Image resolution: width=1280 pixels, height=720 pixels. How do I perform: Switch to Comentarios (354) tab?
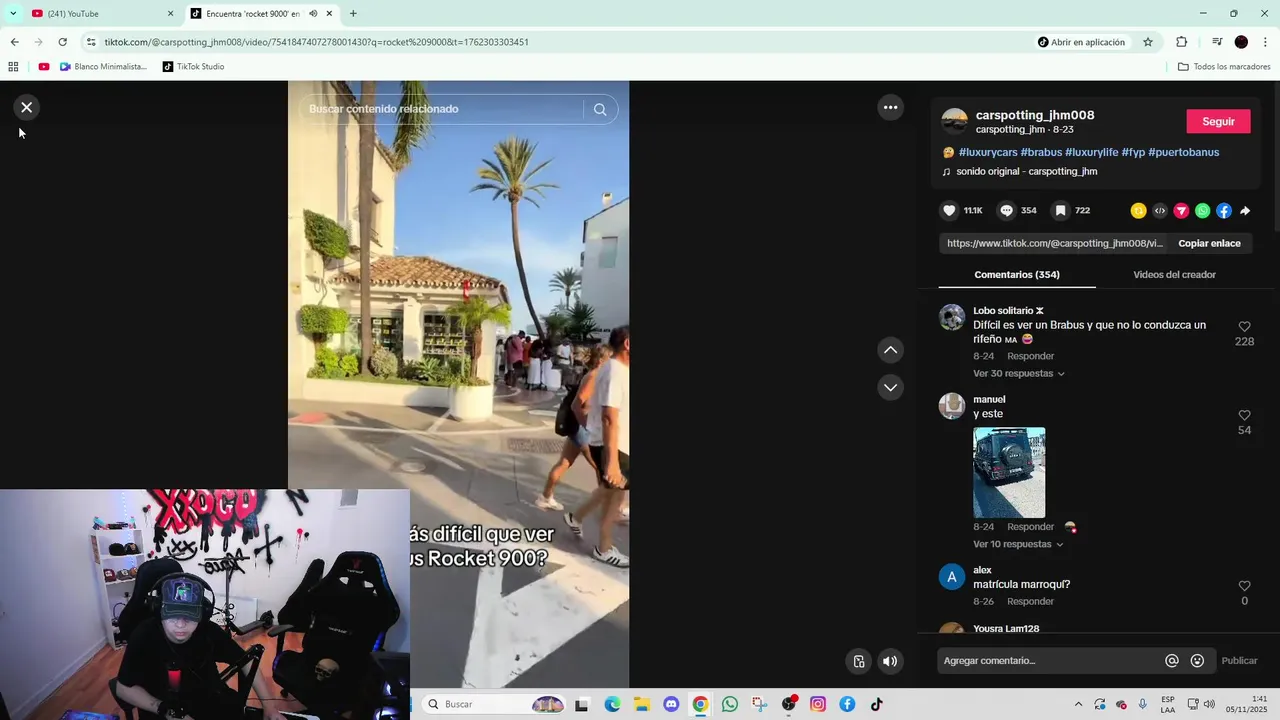(x=1017, y=274)
